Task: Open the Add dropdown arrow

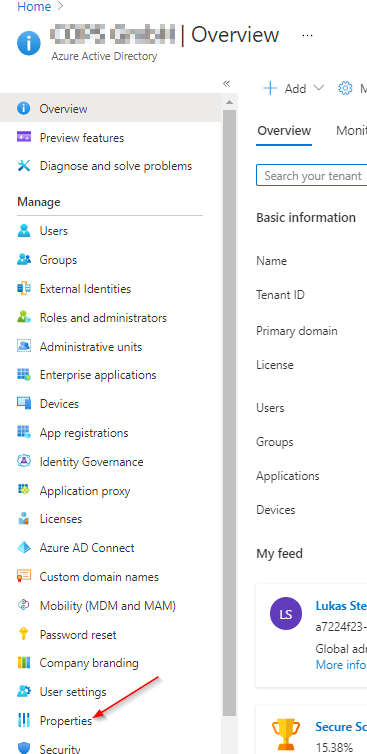Action: [x=318, y=88]
